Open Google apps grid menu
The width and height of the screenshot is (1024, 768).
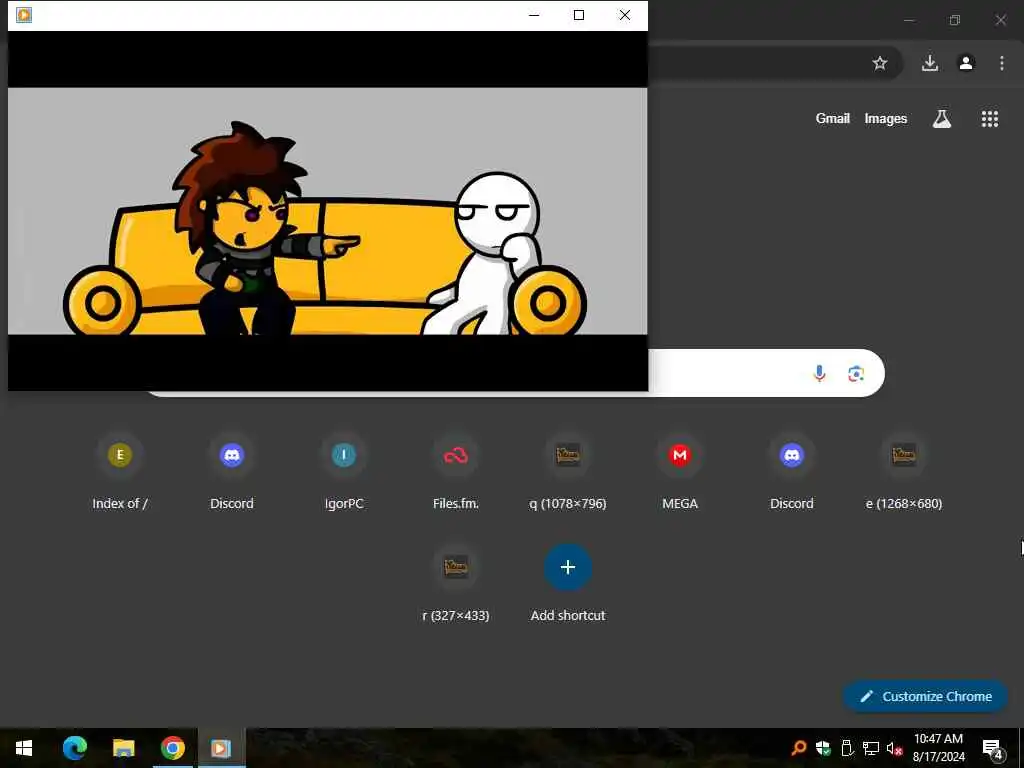[989, 119]
